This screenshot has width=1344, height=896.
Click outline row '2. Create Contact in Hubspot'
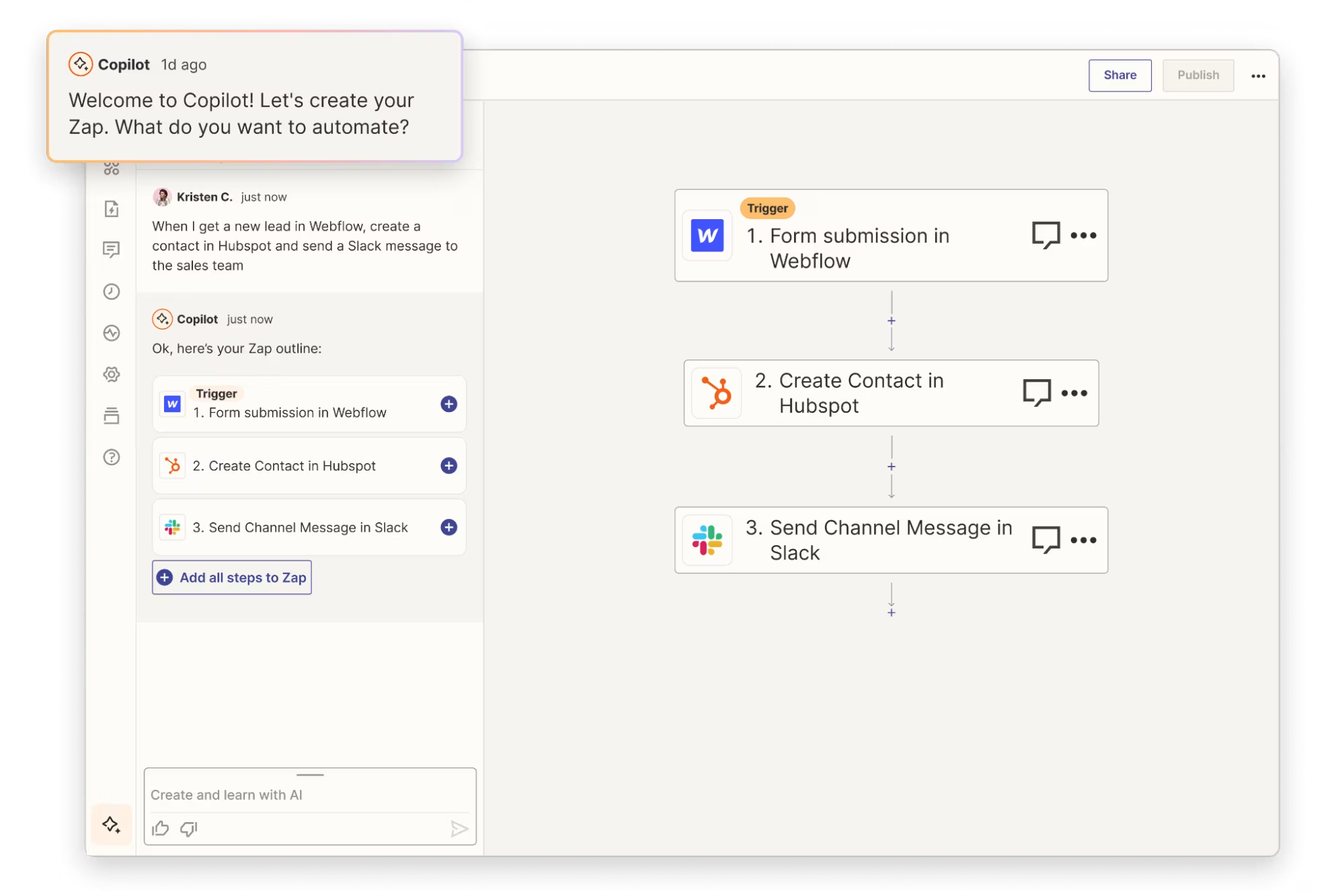click(x=309, y=466)
